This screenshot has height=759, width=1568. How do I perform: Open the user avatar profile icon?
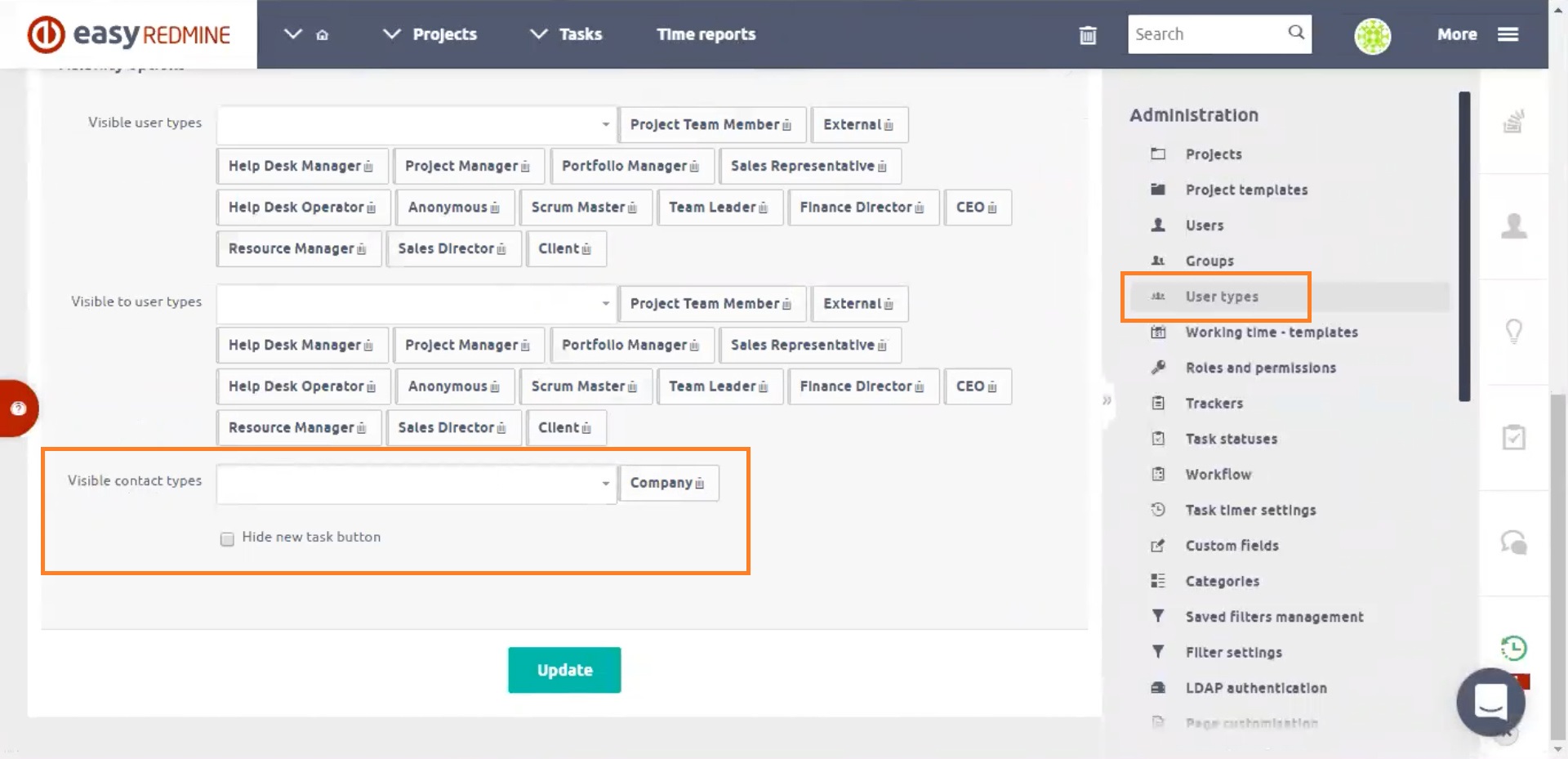pos(1372,36)
